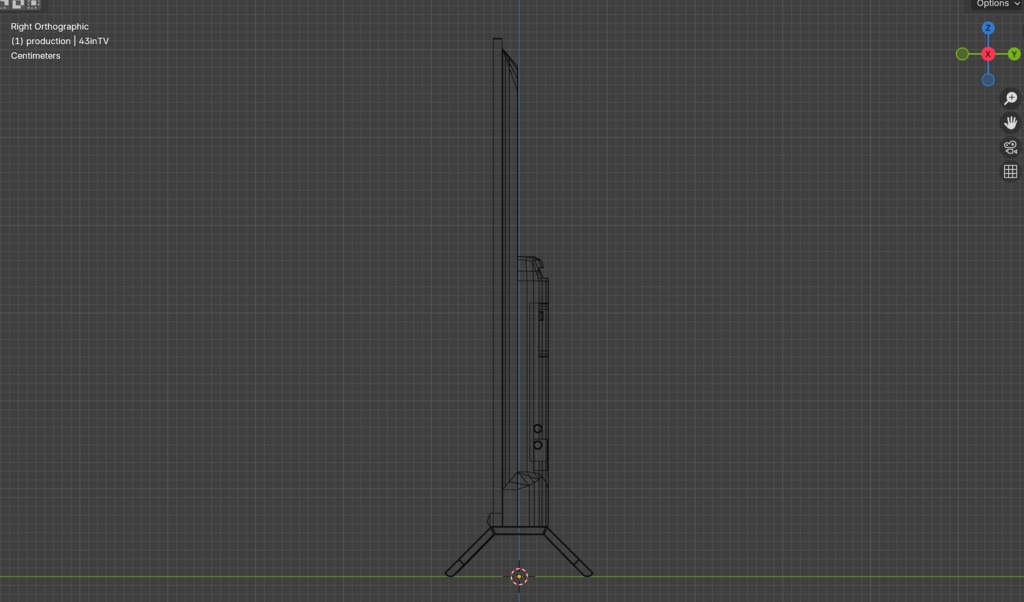Toggle orthographic/perspective grid button
The image size is (1024, 602).
[1010, 171]
